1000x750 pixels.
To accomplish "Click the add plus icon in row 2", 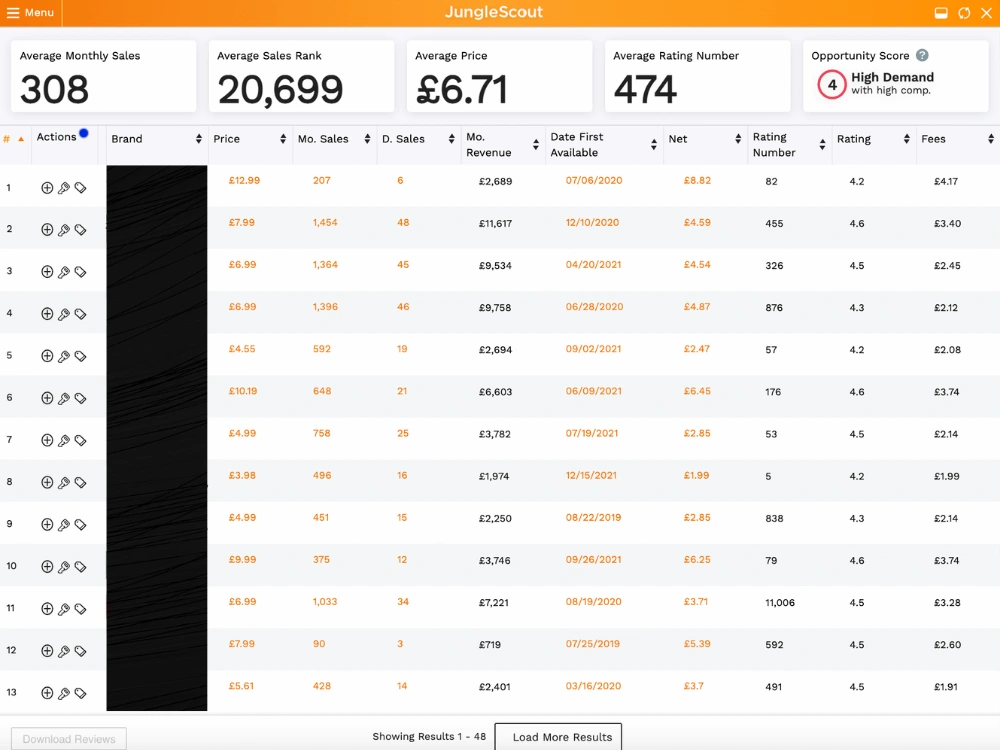I will click(47, 230).
